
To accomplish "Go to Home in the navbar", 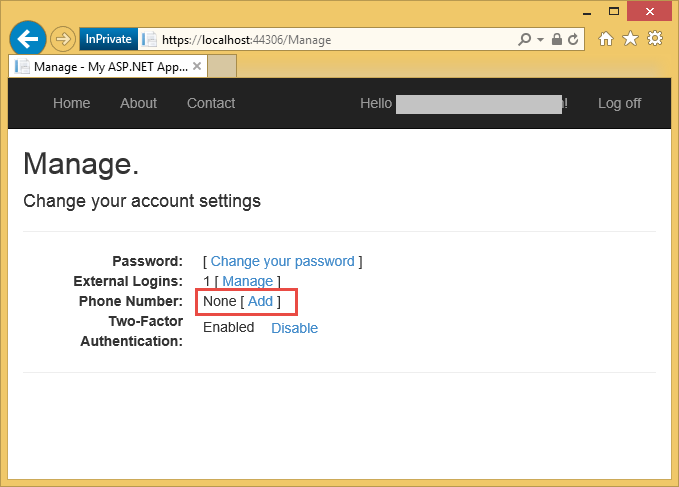I will [71, 103].
